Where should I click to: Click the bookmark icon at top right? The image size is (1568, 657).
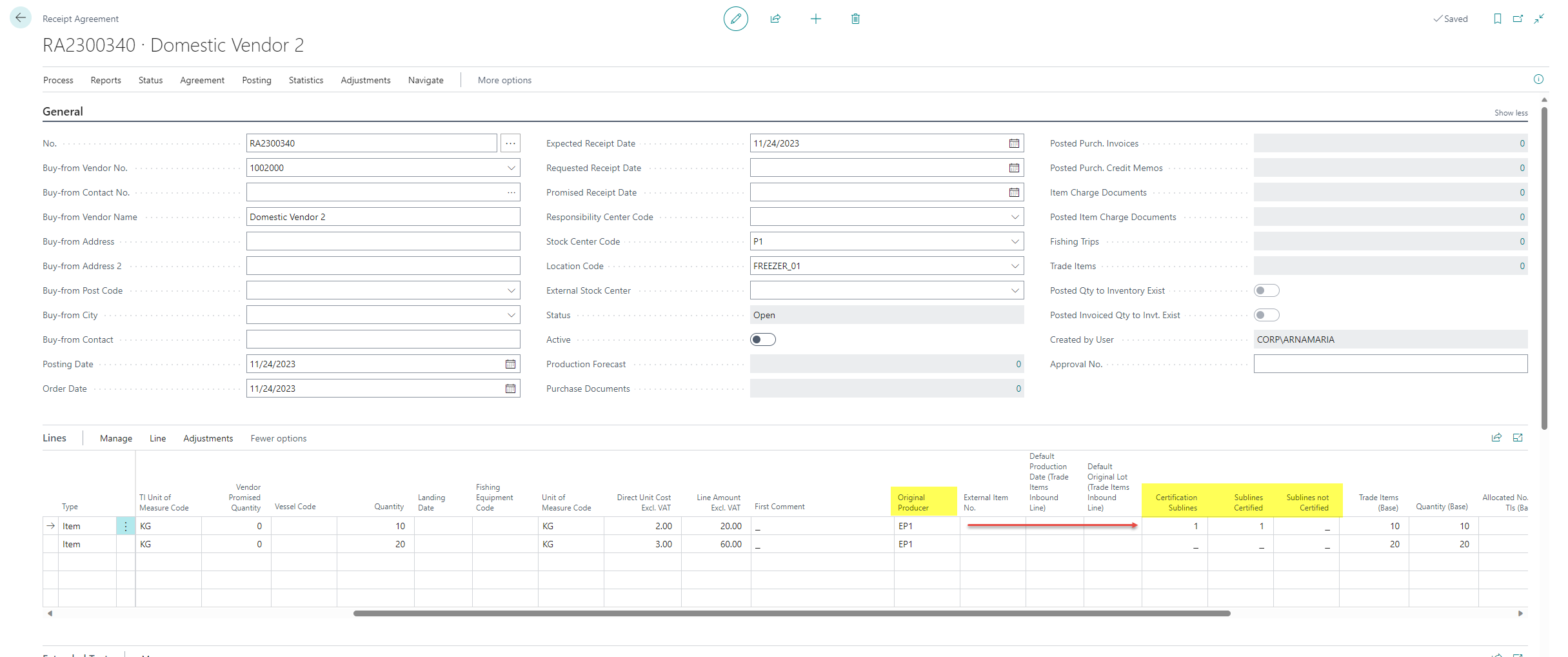tap(1497, 19)
